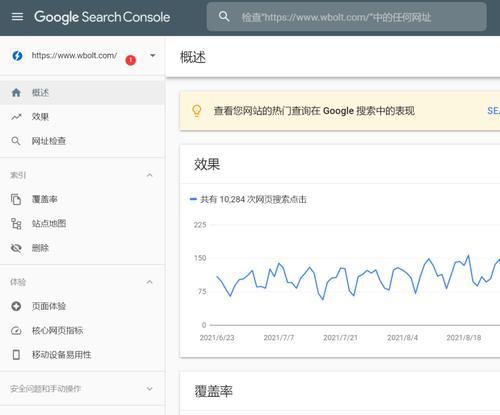This screenshot has height=415, width=500.
Task: Click the trend line icon beside 效果
Action: [x=16, y=117]
